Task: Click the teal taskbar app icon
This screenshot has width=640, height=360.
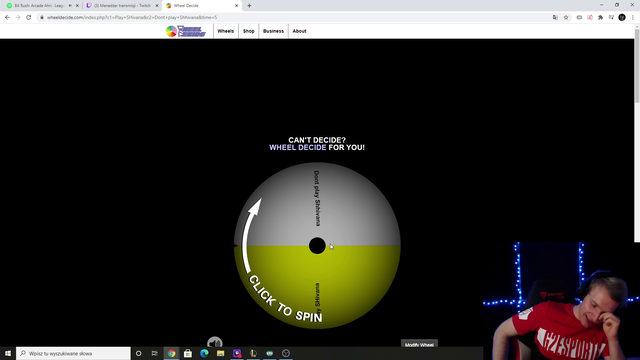Action: point(269,353)
